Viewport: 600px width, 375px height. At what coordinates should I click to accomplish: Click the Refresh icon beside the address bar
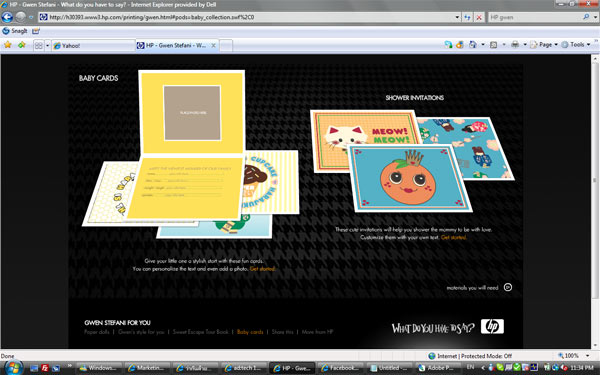tap(467, 17)
